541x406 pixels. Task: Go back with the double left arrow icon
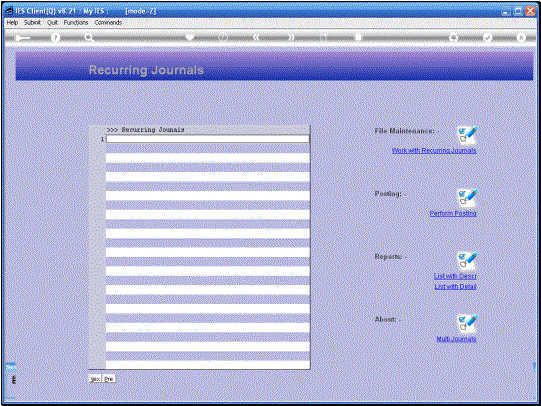256,37
